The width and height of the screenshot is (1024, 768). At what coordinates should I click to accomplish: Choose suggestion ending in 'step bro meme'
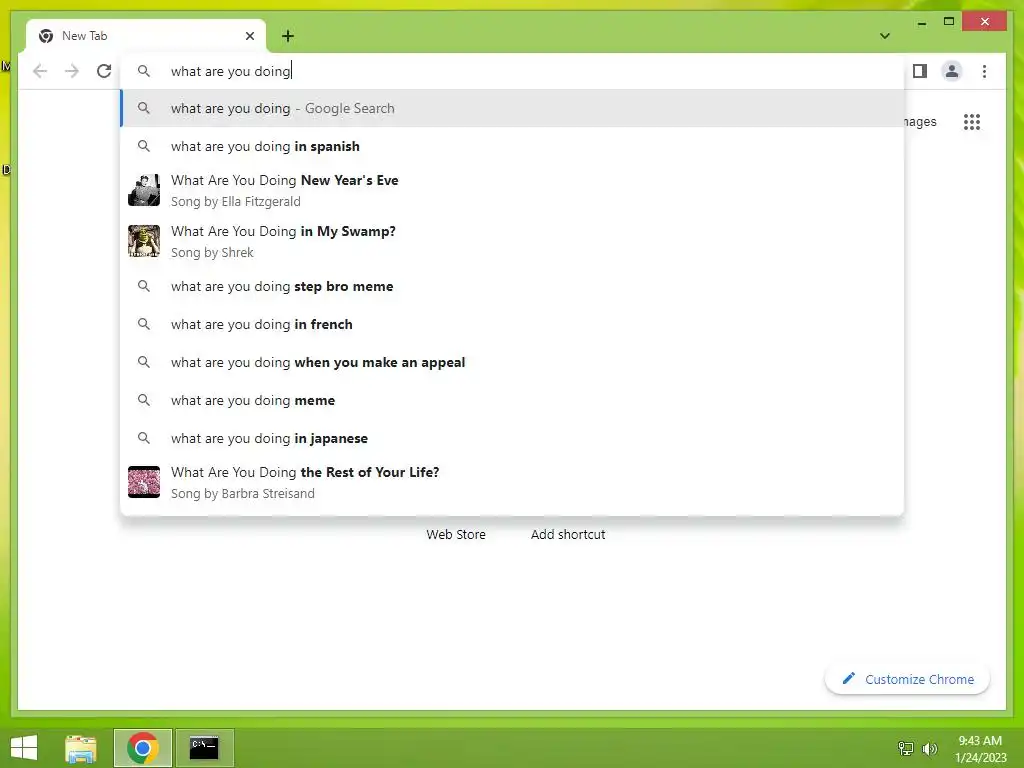pyautogui.click(x=513, y=286)
